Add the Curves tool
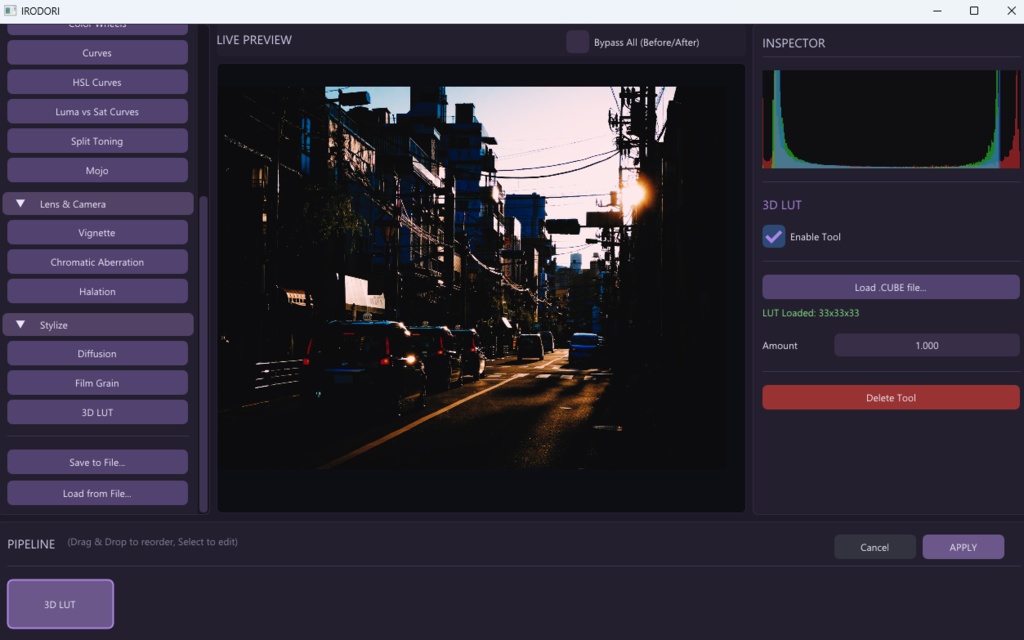 (97, 53)
